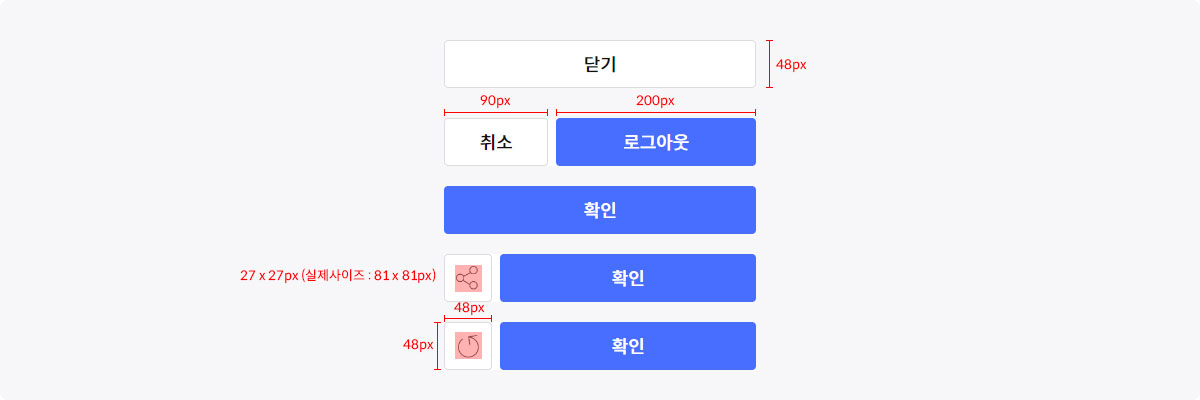Click the red dimension line above 취소

[496, 113]
